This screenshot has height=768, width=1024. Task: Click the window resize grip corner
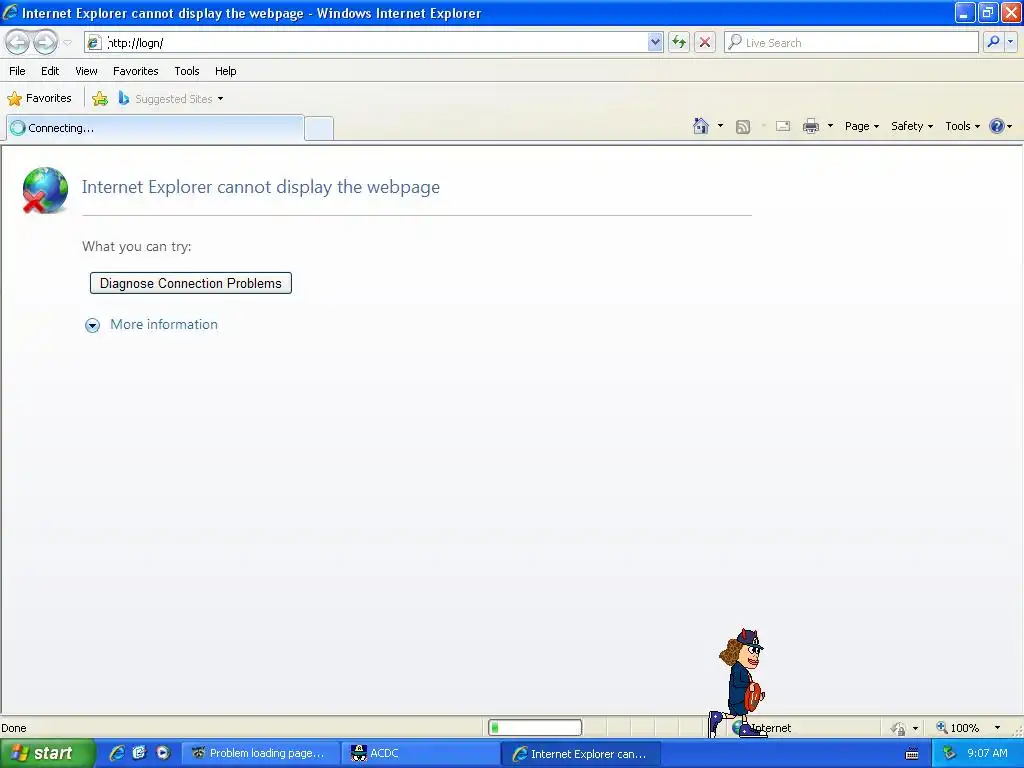point(1017,731)
